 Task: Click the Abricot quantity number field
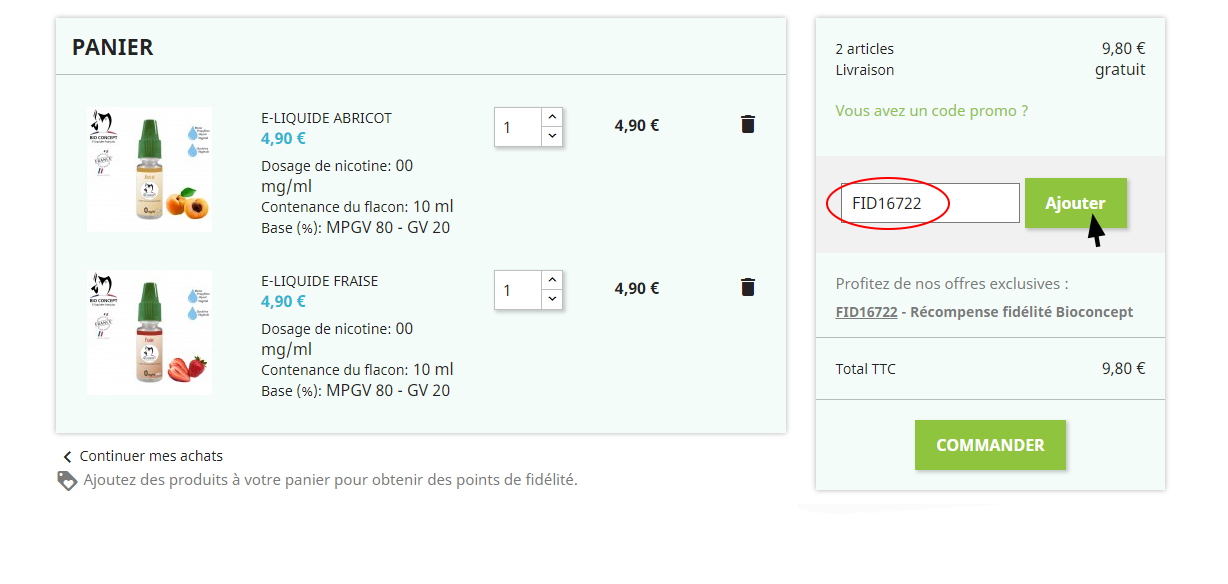click(x=518, y=127)
